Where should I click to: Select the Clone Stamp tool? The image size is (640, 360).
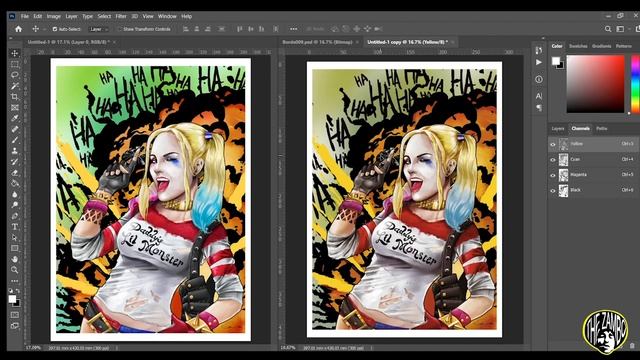point(15,151)
